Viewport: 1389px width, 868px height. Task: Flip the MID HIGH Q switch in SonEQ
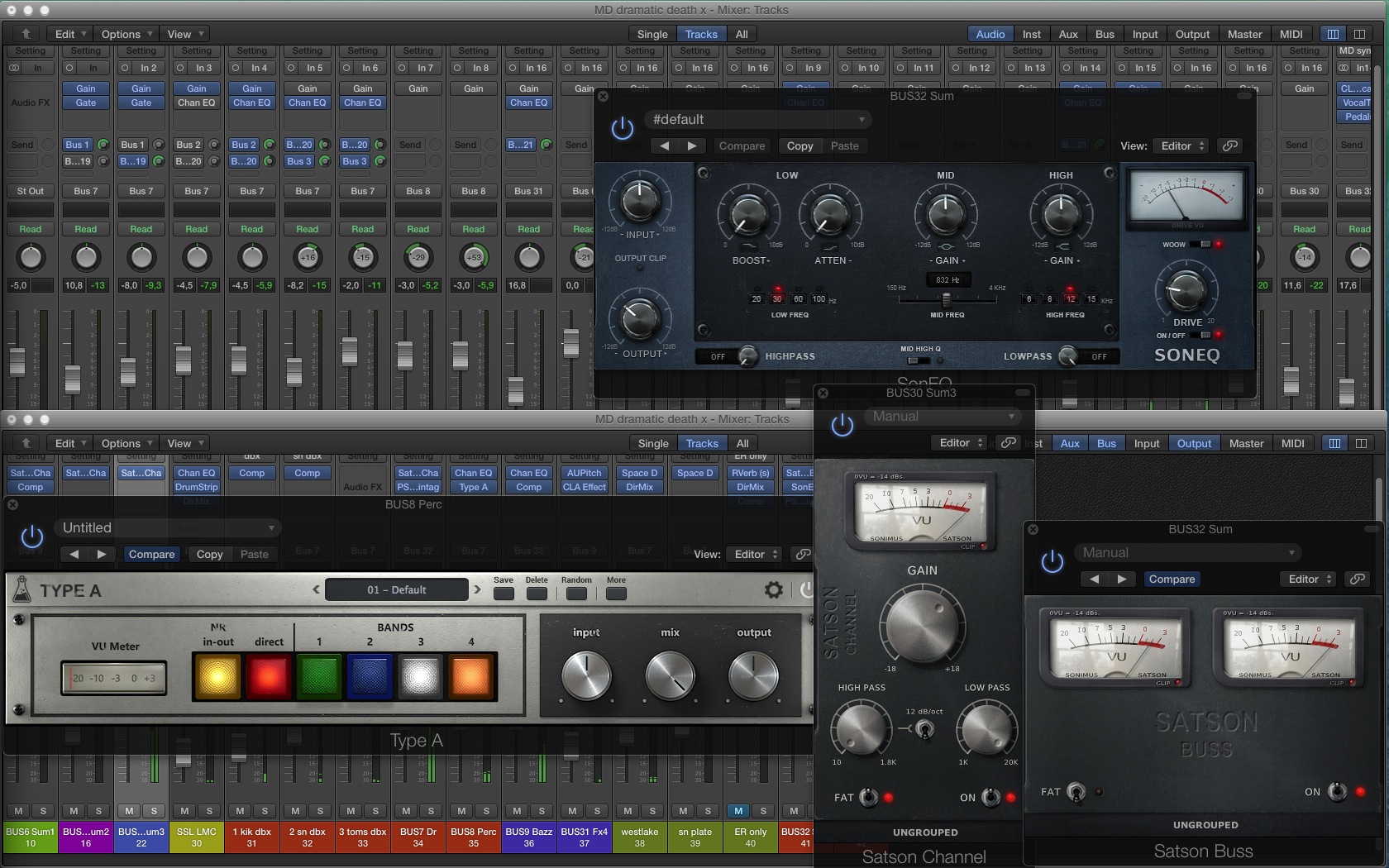pos(918,360)
